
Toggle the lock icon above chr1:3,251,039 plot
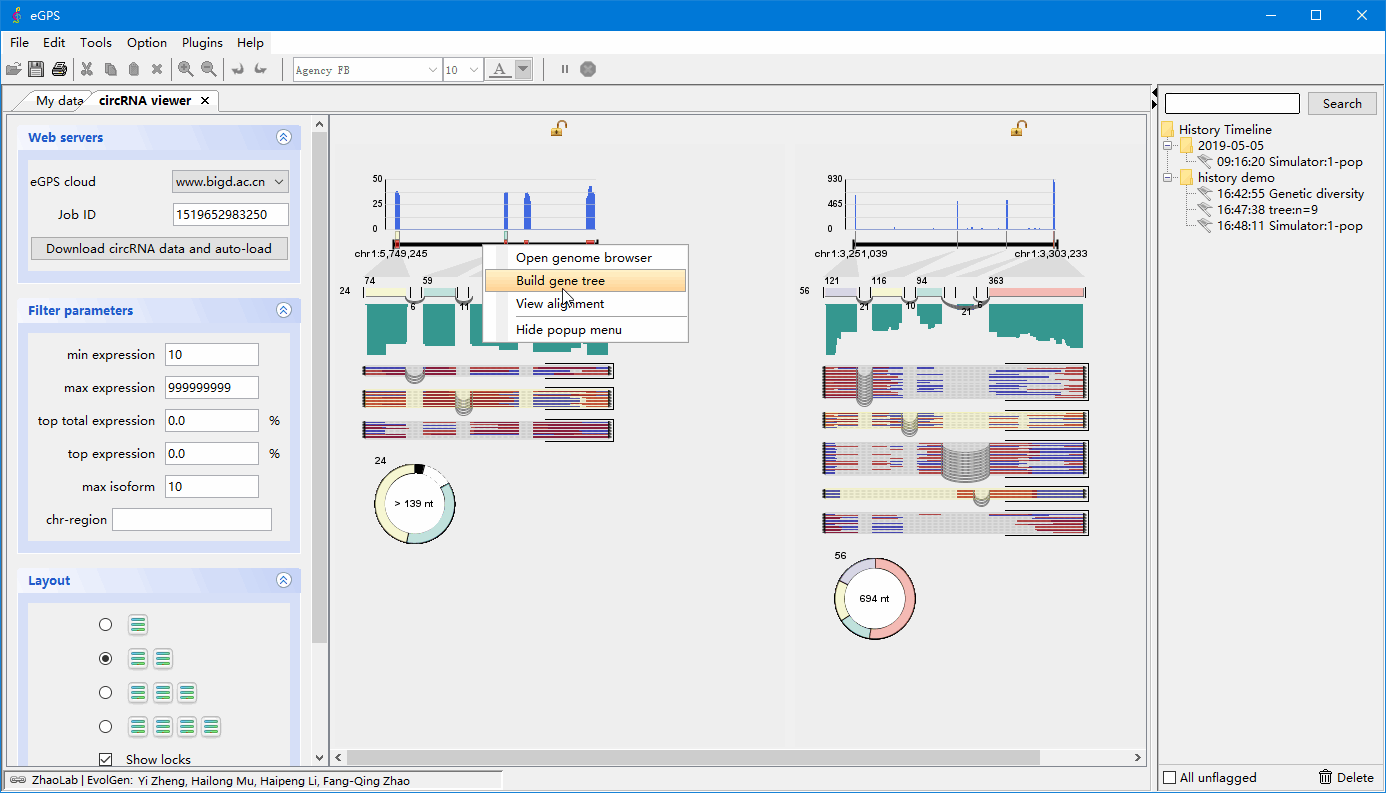[x=1018, y=127]
